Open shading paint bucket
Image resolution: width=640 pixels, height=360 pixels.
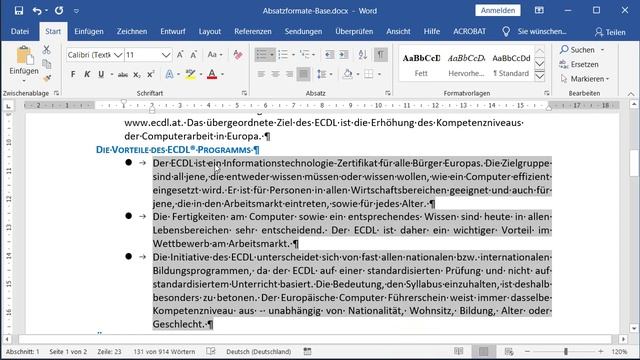[348, 74]
